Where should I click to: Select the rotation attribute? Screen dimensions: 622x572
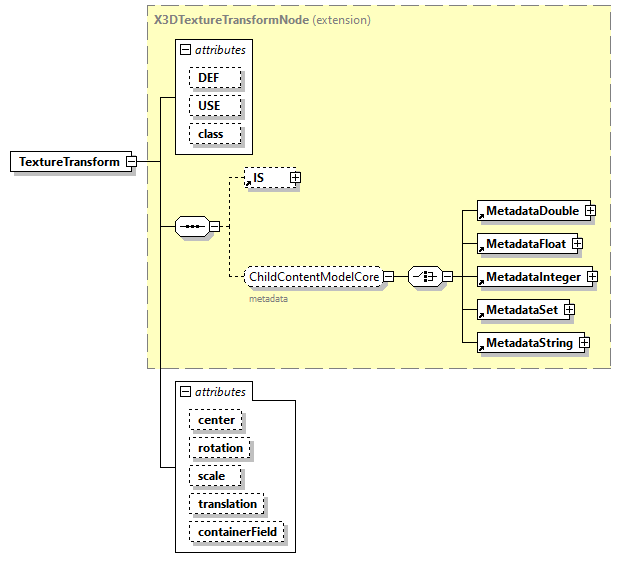click(x=220, y=448)
